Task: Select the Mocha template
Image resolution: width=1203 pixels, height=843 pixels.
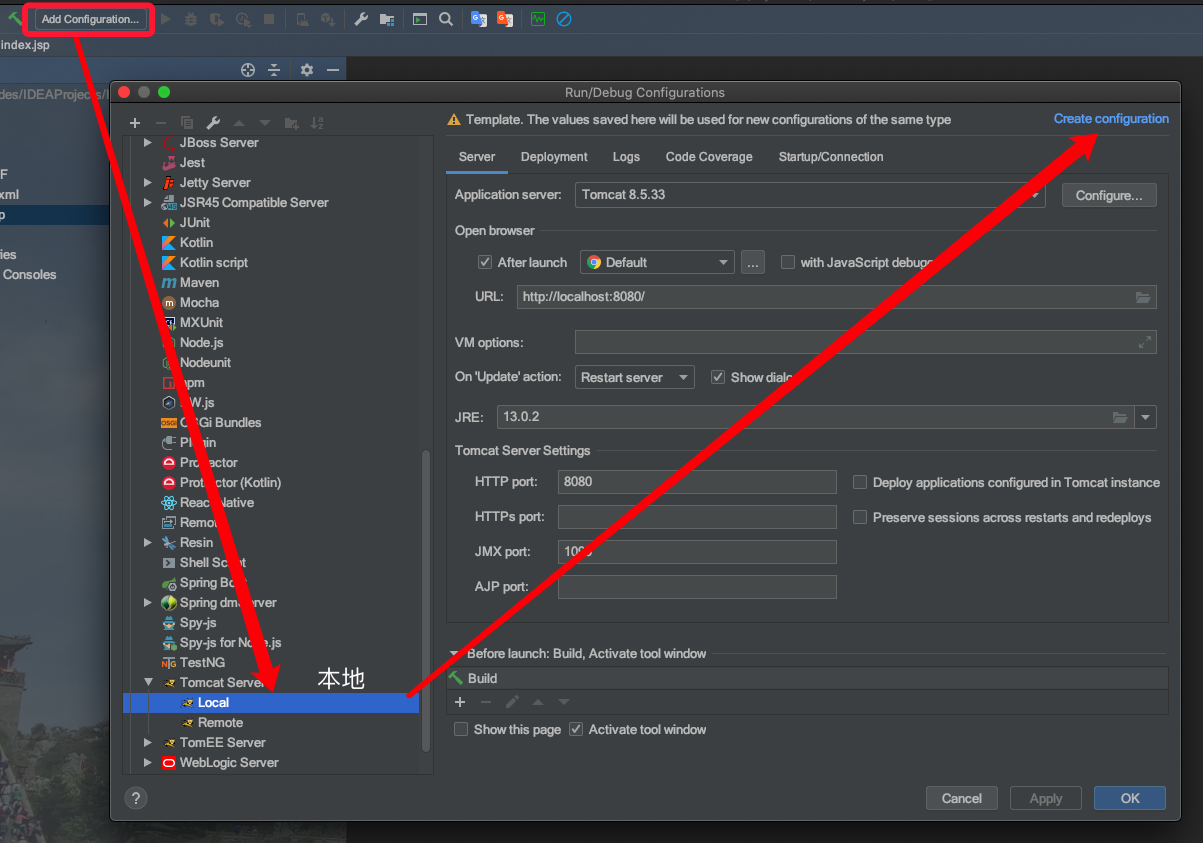Action: [199, 302]
